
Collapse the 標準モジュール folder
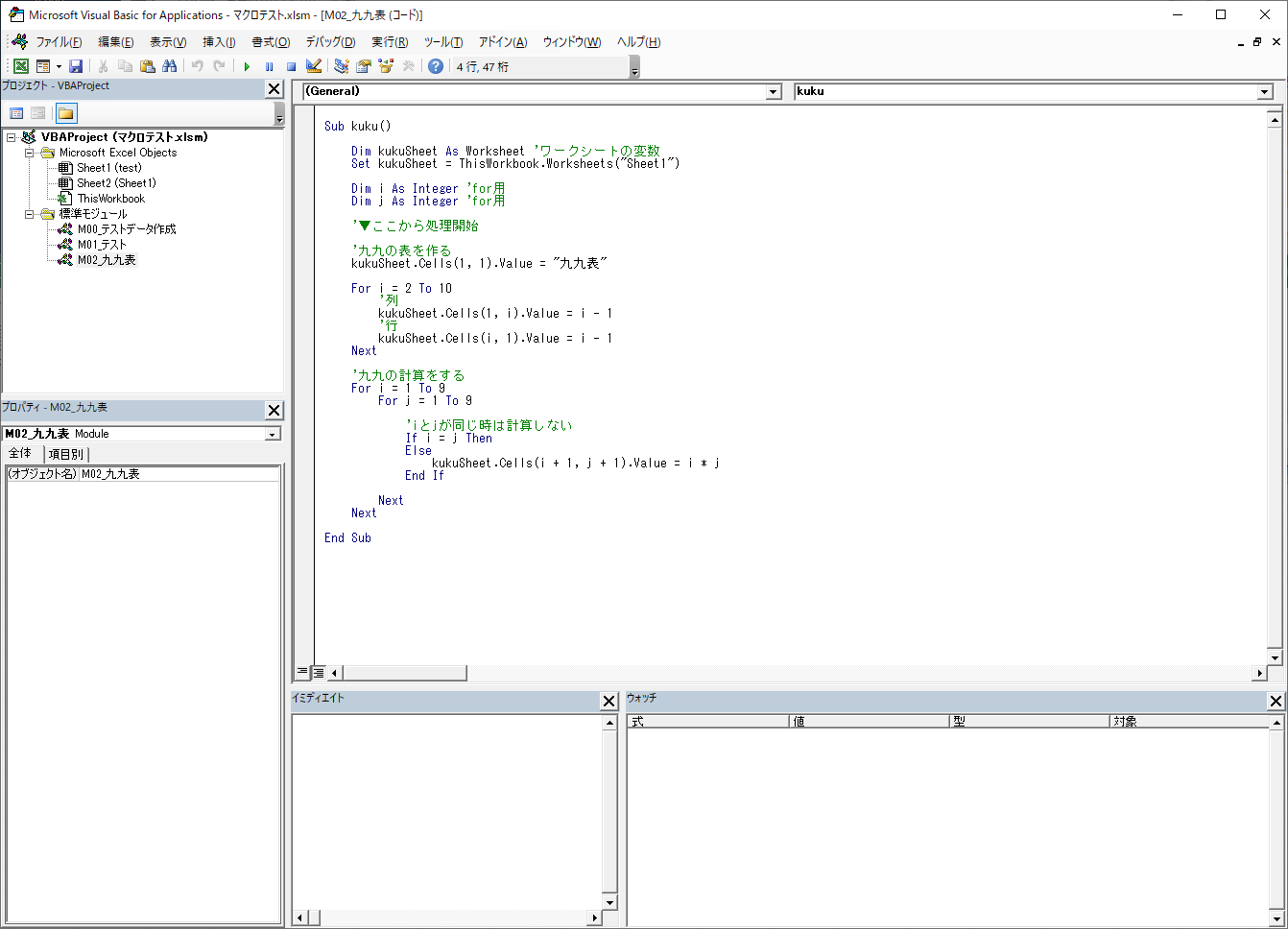[29, 214]
